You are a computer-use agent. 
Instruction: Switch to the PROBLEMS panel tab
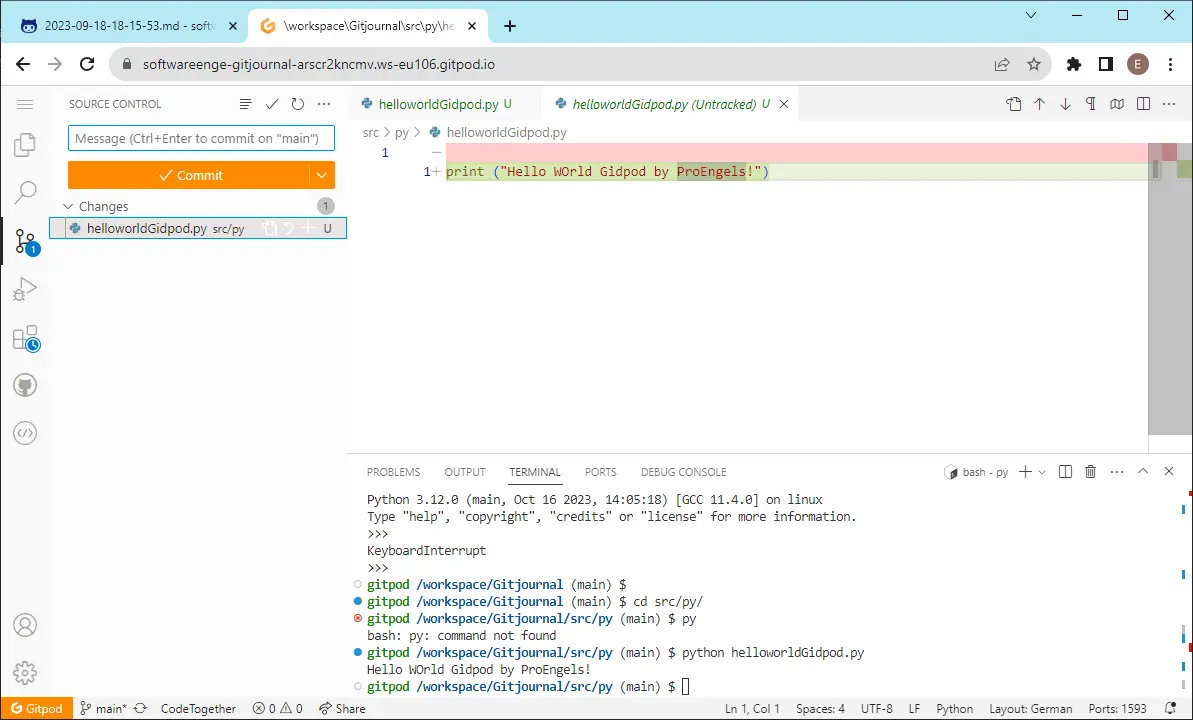click(x=393, y=472)
